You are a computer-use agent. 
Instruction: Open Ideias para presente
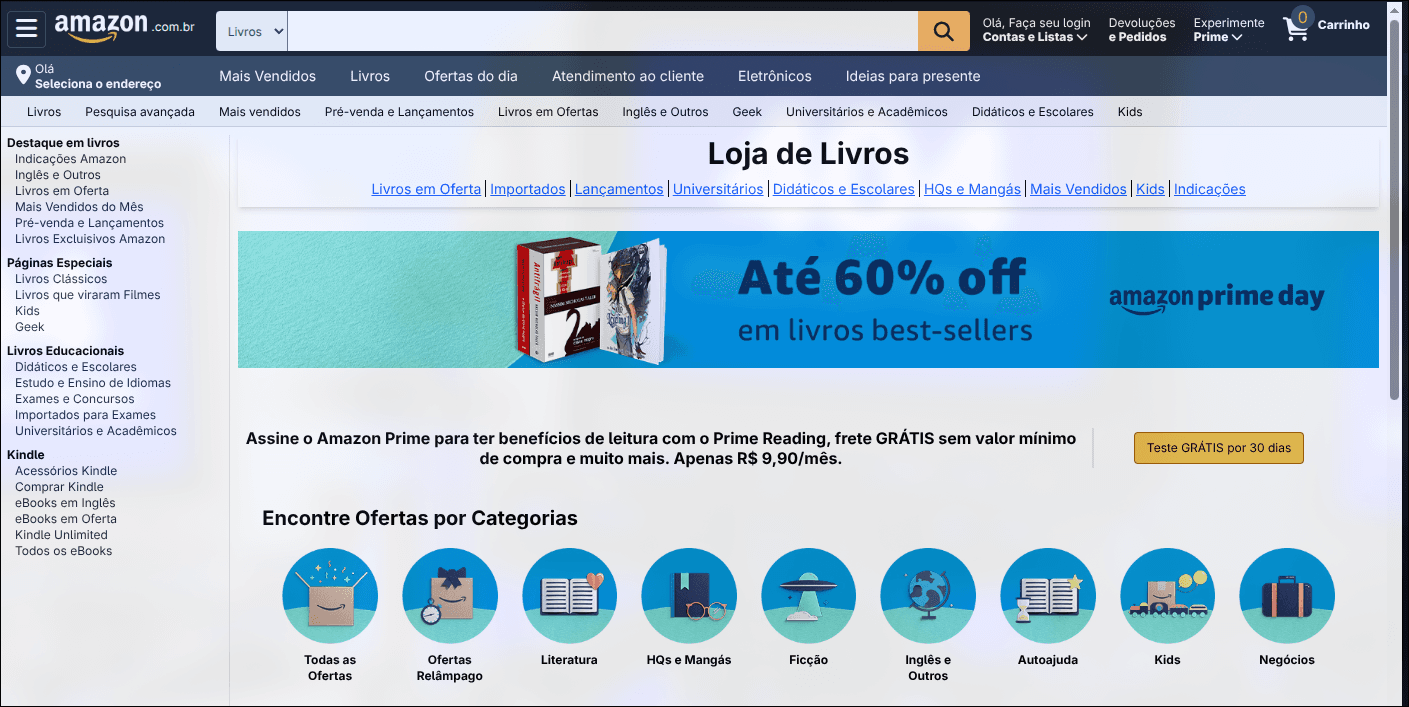click(913, 76)
